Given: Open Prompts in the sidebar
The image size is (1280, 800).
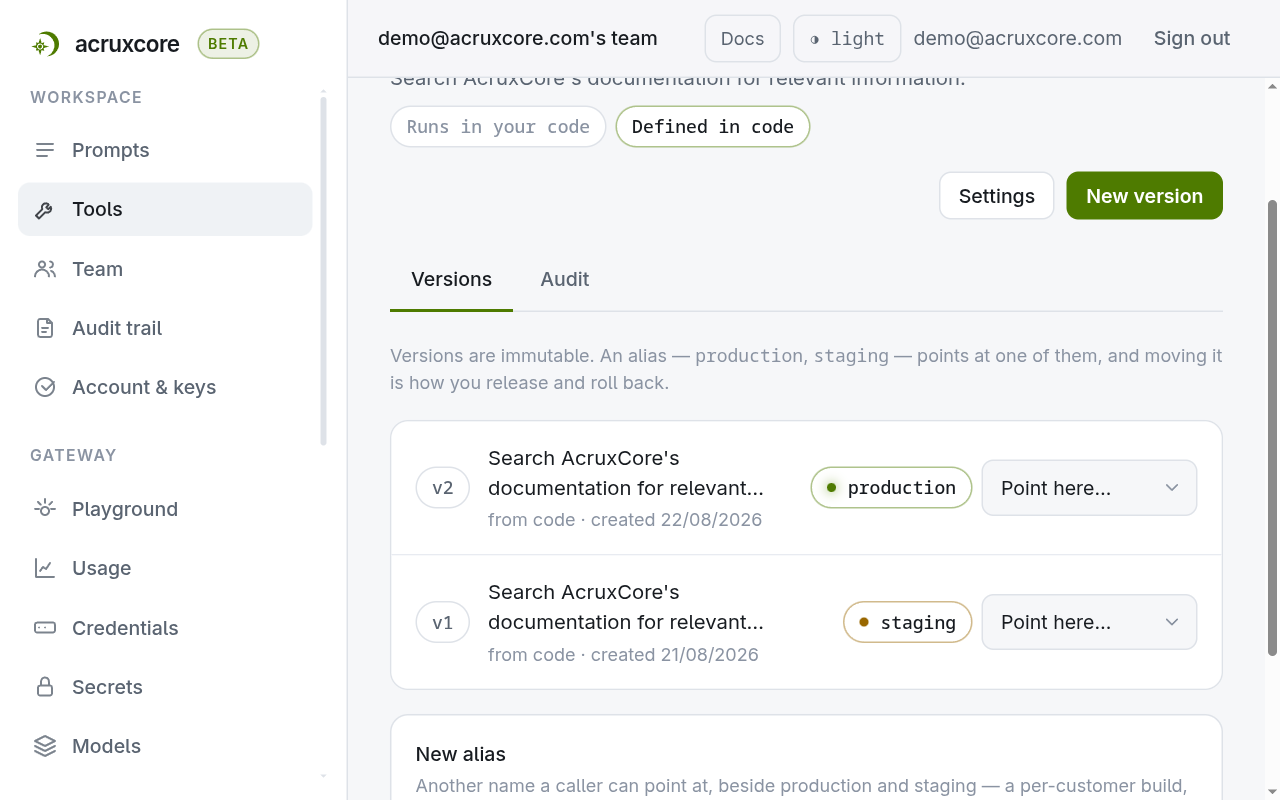Looking at the screenshot, I should pyautogui.click(x=165, y=150).
